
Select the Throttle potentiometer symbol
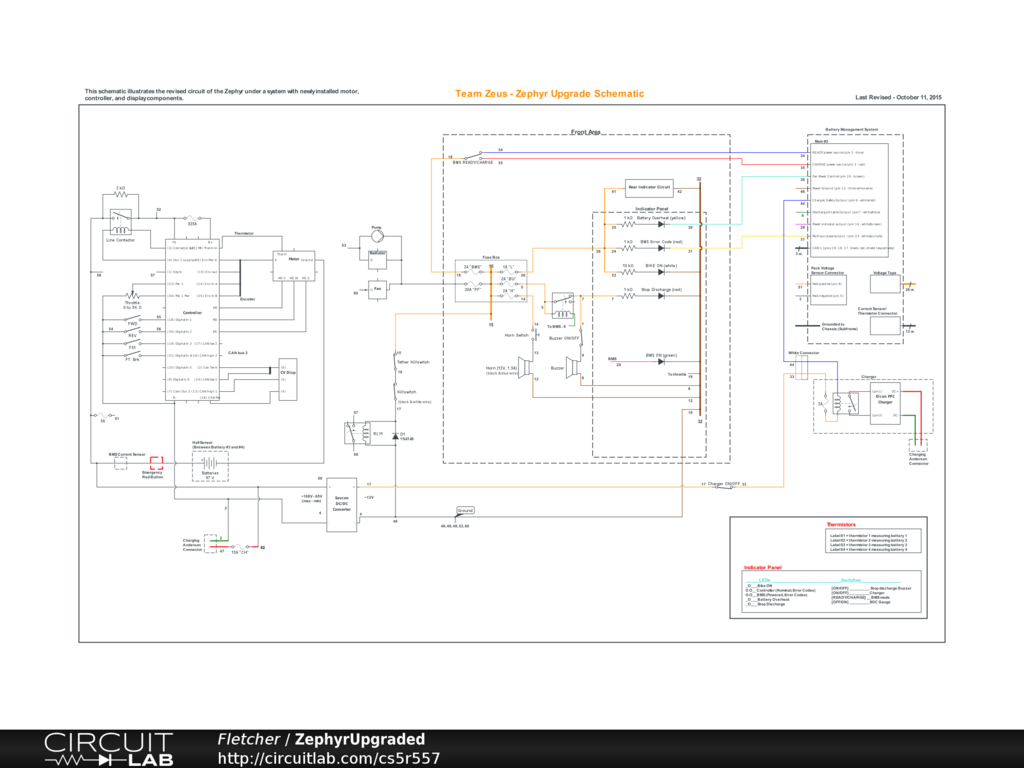132,294
